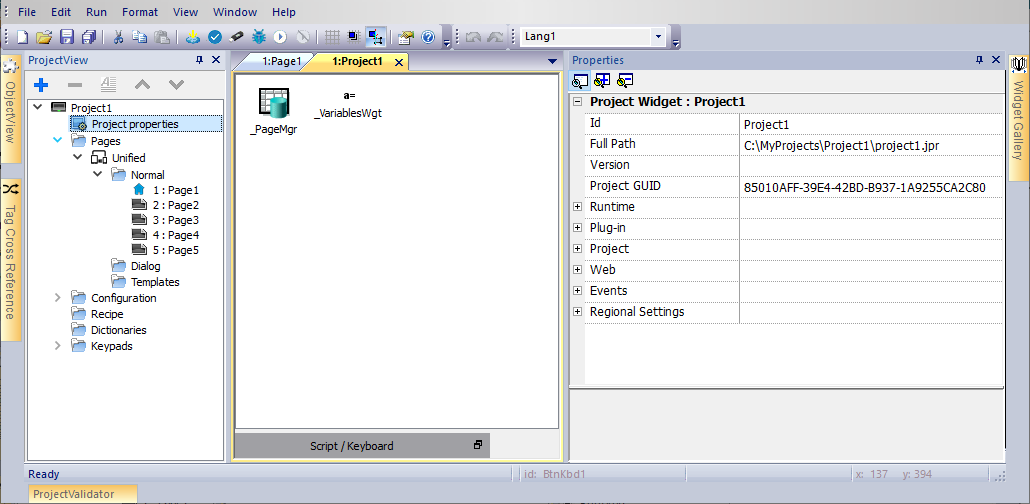The height and width of the screenshot is (504, 1030).
Task: Click the Undo arrow icon
Action: pyautogui.click(x=472, y=37)
